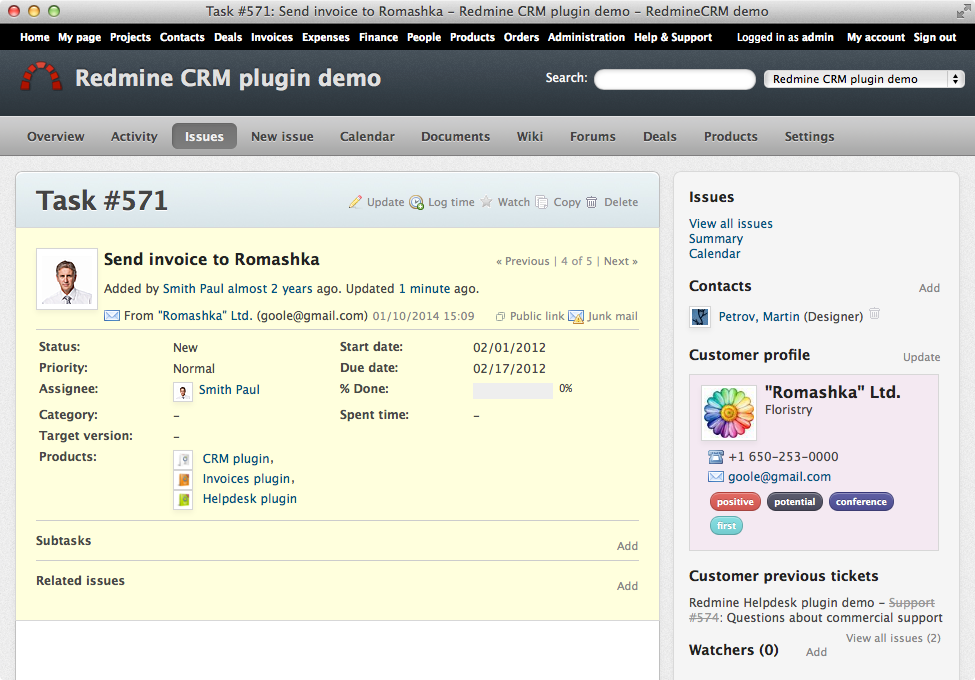The image size is (975, 680).
Task: Open the Wiki tab
Action: coord(530,137)
